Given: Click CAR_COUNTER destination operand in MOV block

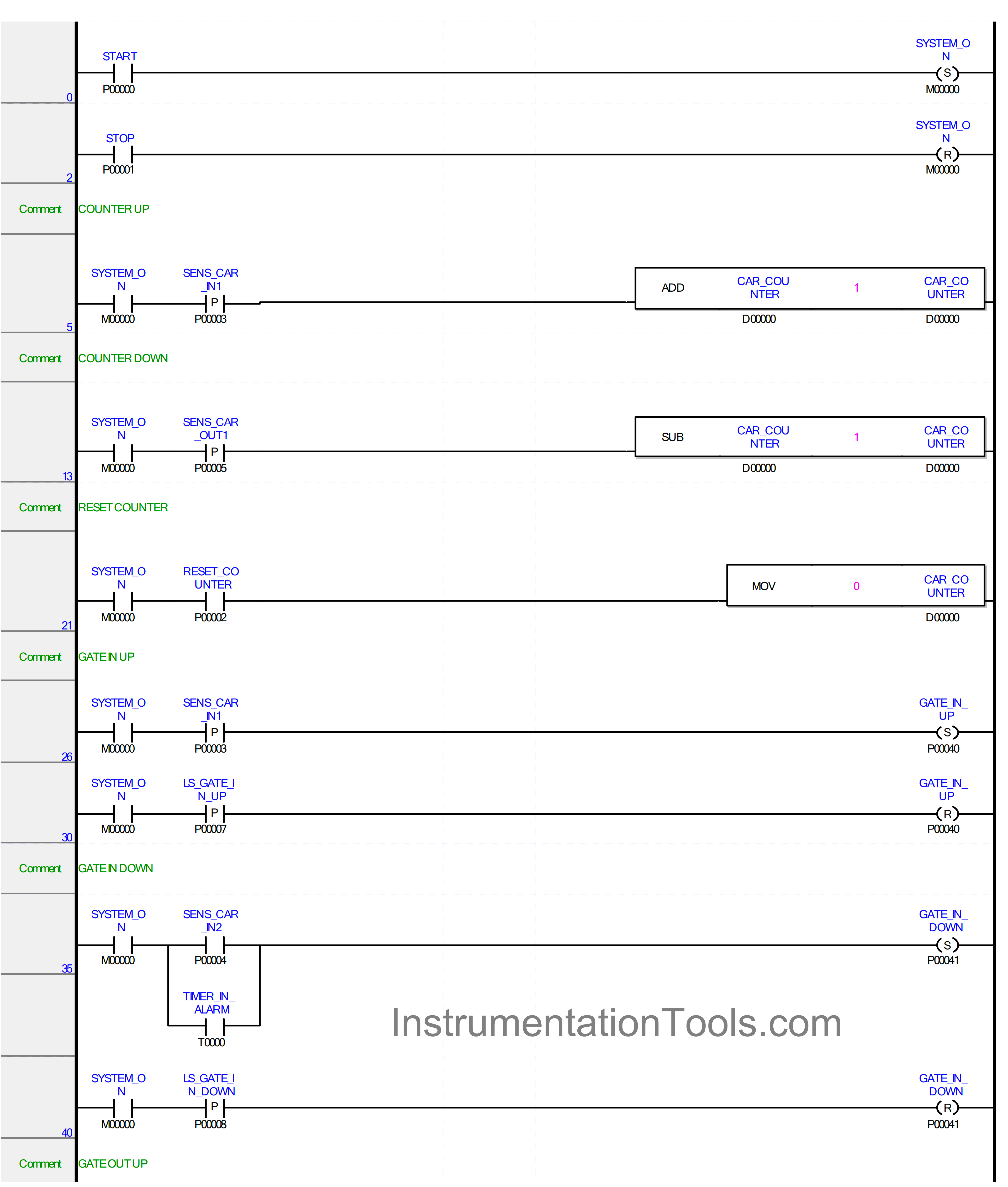Looking at the screenshot, I should pos(946,586).
